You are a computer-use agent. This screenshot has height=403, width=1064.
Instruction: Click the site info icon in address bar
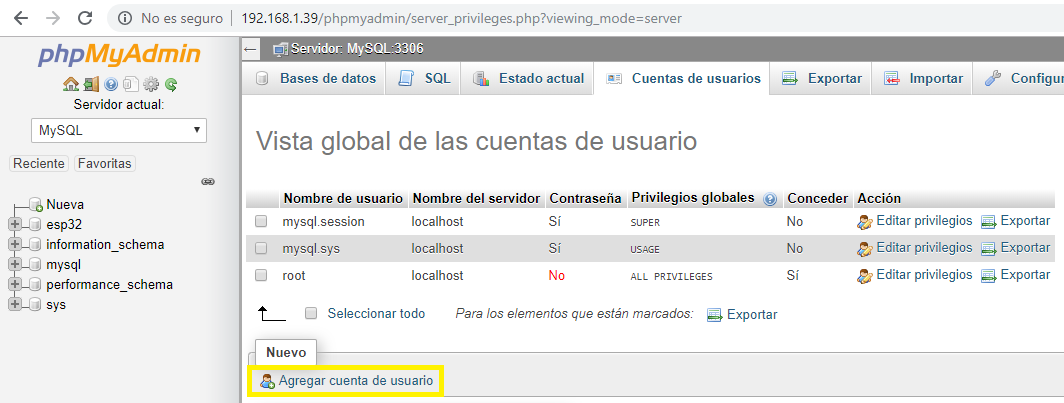124,18
